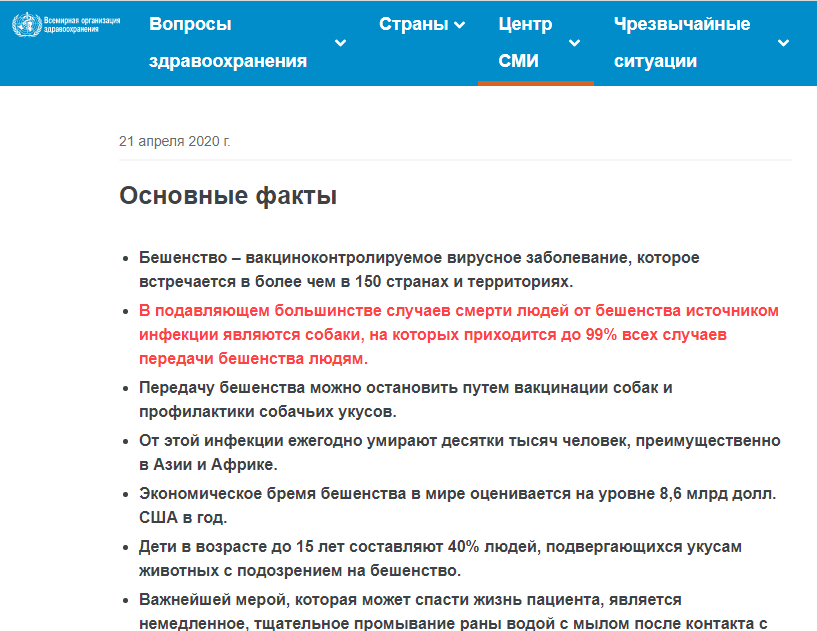This screenshot has width=817, height=631.
Task: Expand chevron next to 'Чрезвычайные ситуации'
Action: click(783, 43)
